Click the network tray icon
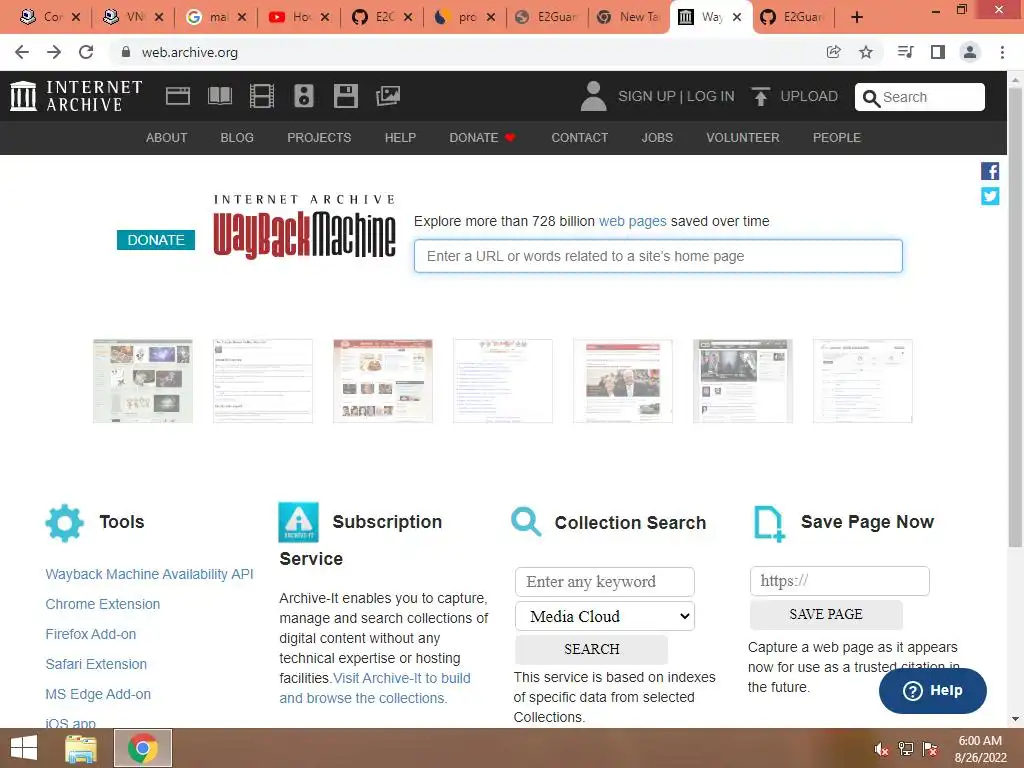Image resolution: width=1024 pixels, height=768 pixels. (906, 749)
